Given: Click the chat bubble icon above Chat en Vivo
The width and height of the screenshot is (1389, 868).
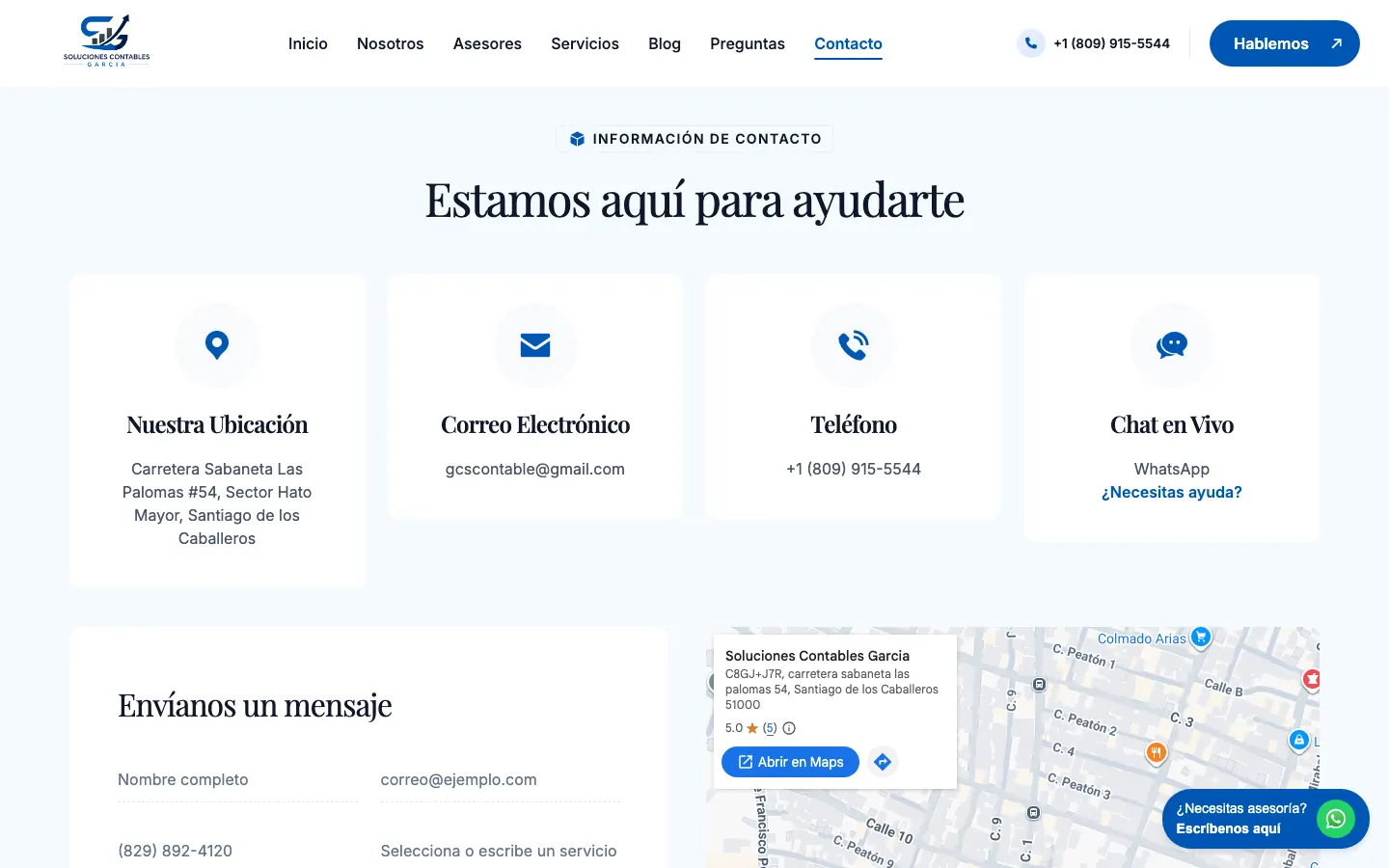Looking at the screenshot, I should pyautogui.click(x=1172, y=344).
